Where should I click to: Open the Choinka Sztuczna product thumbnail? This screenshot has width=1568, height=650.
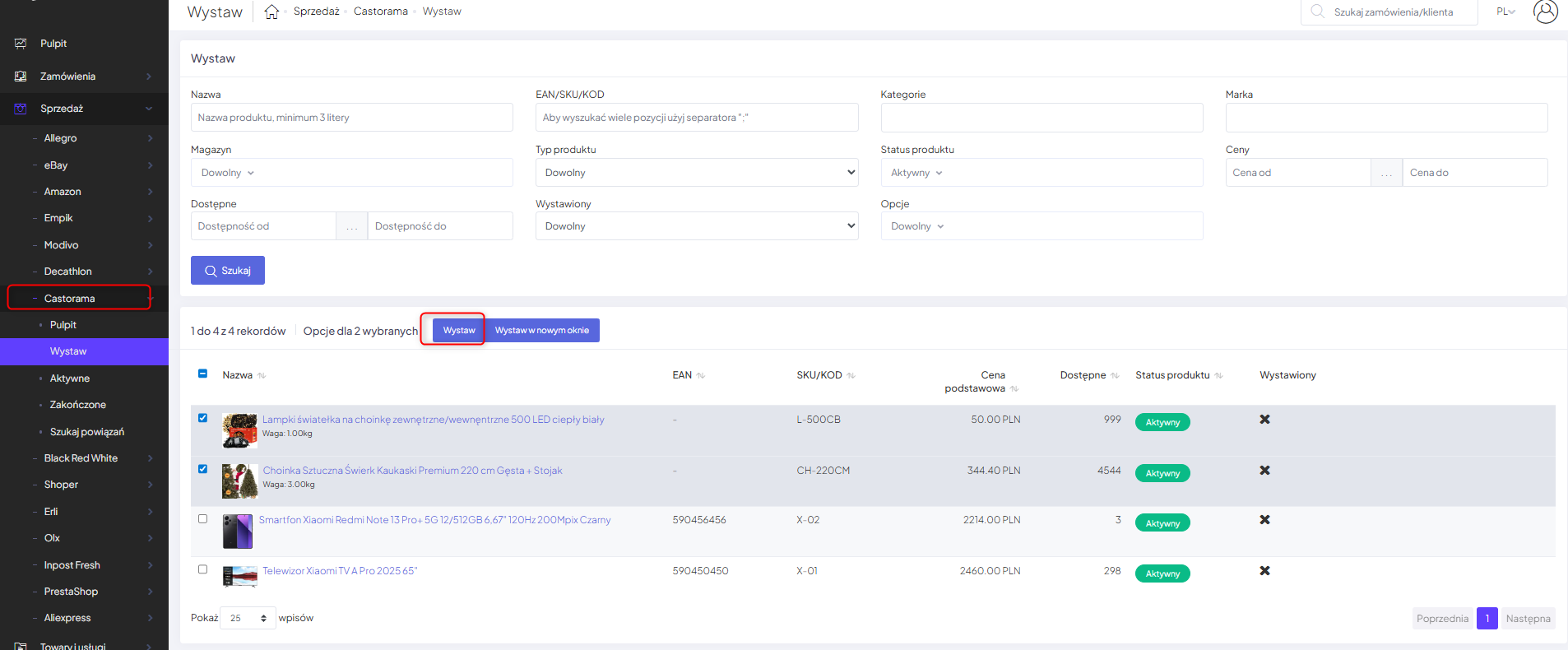(x=239, y=481)
